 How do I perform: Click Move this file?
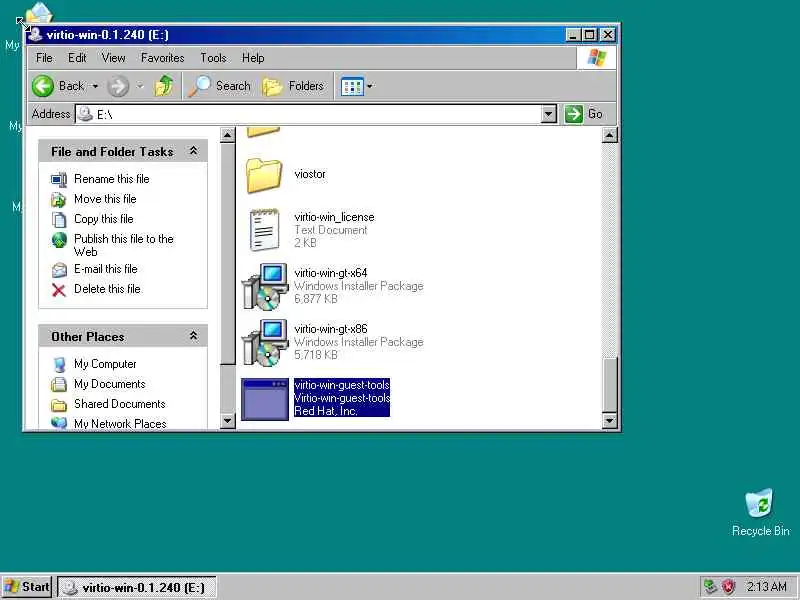[x=105, y=198]
